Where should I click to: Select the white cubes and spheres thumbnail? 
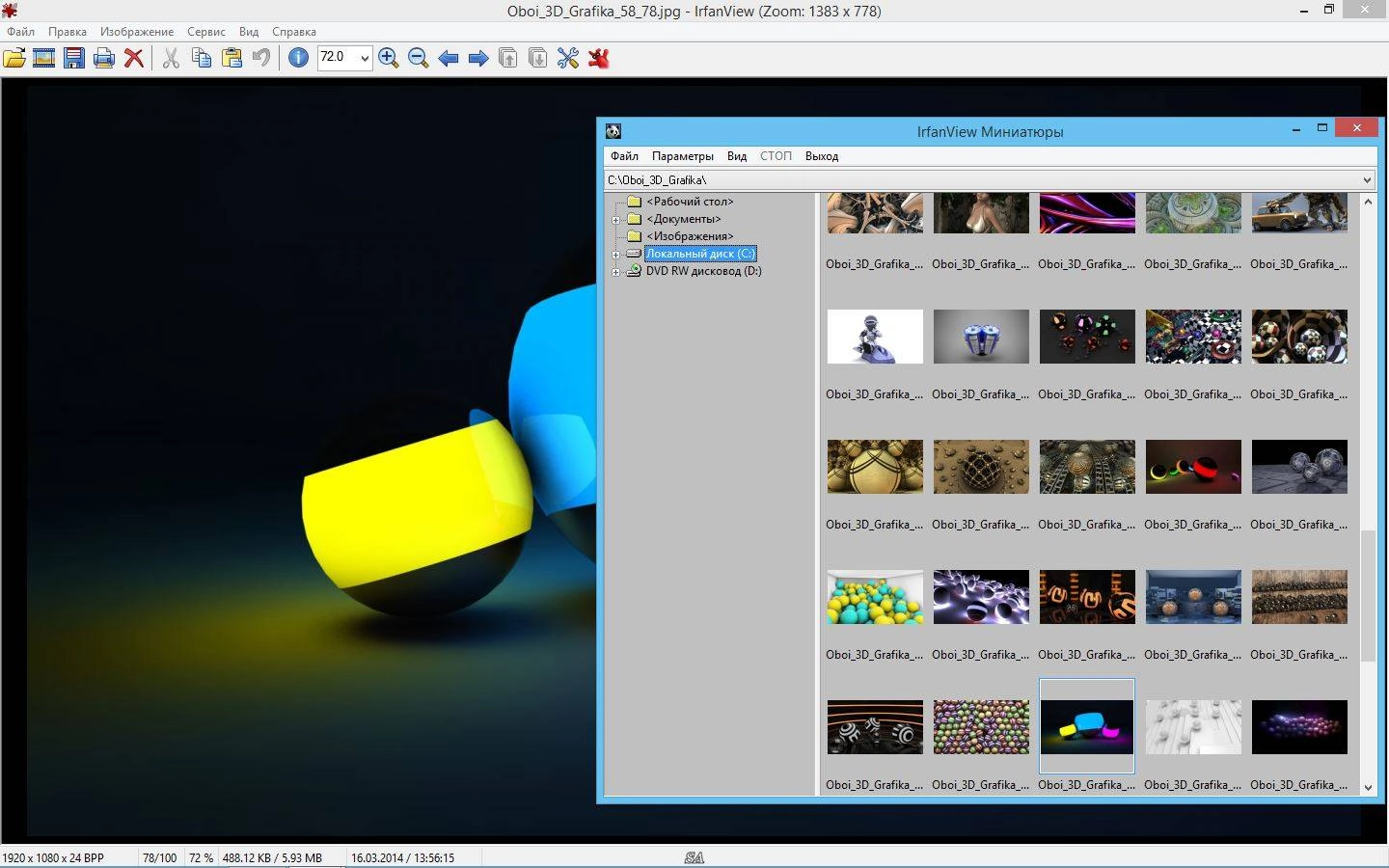coord(1193,727)
